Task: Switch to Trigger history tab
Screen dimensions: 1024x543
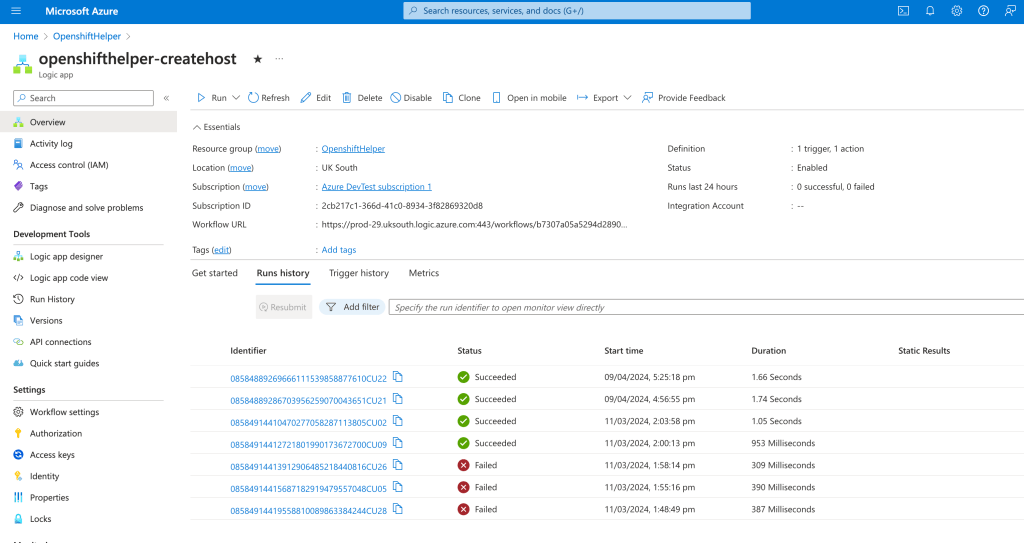Action: [359, 273]
